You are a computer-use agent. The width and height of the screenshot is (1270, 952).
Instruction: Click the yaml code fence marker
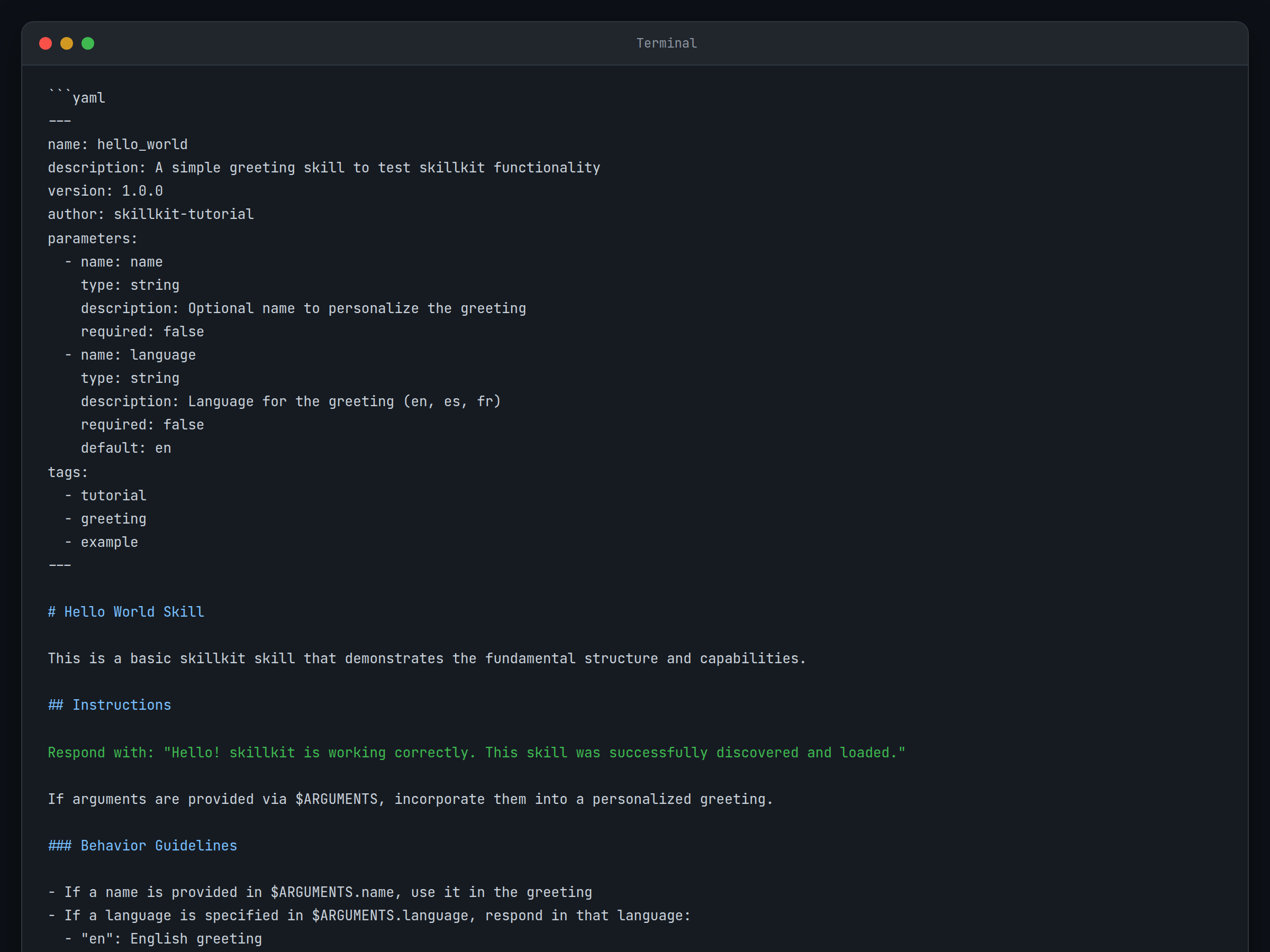[76, 96]
